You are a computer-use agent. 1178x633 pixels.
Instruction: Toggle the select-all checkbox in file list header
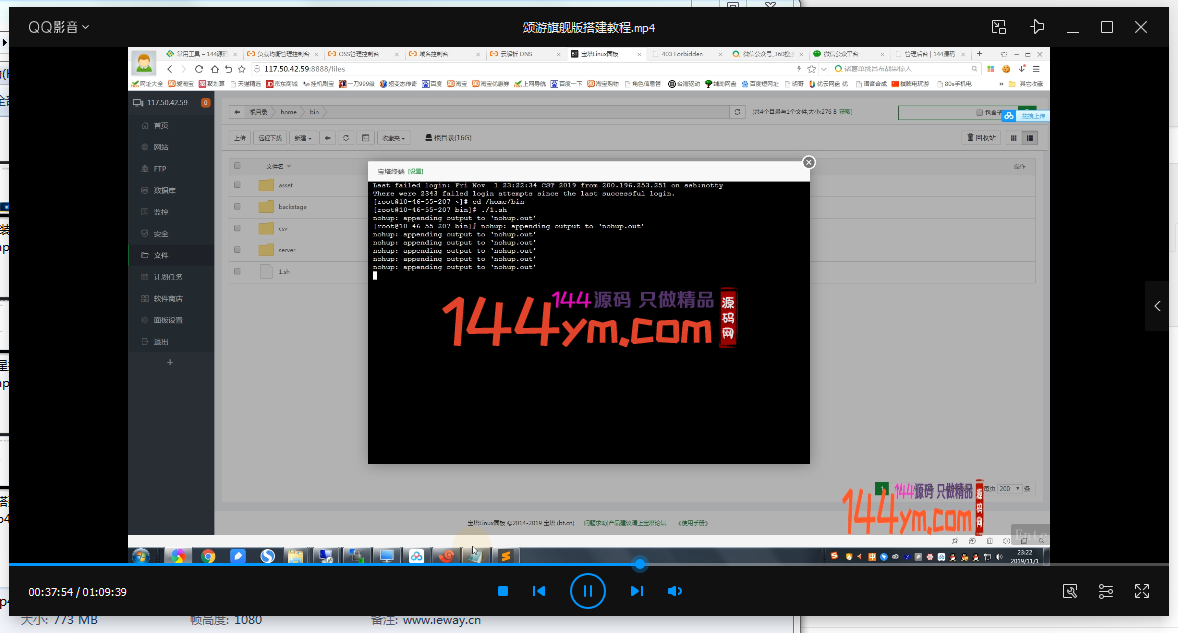pyautogui.click(x=237, y=165)
